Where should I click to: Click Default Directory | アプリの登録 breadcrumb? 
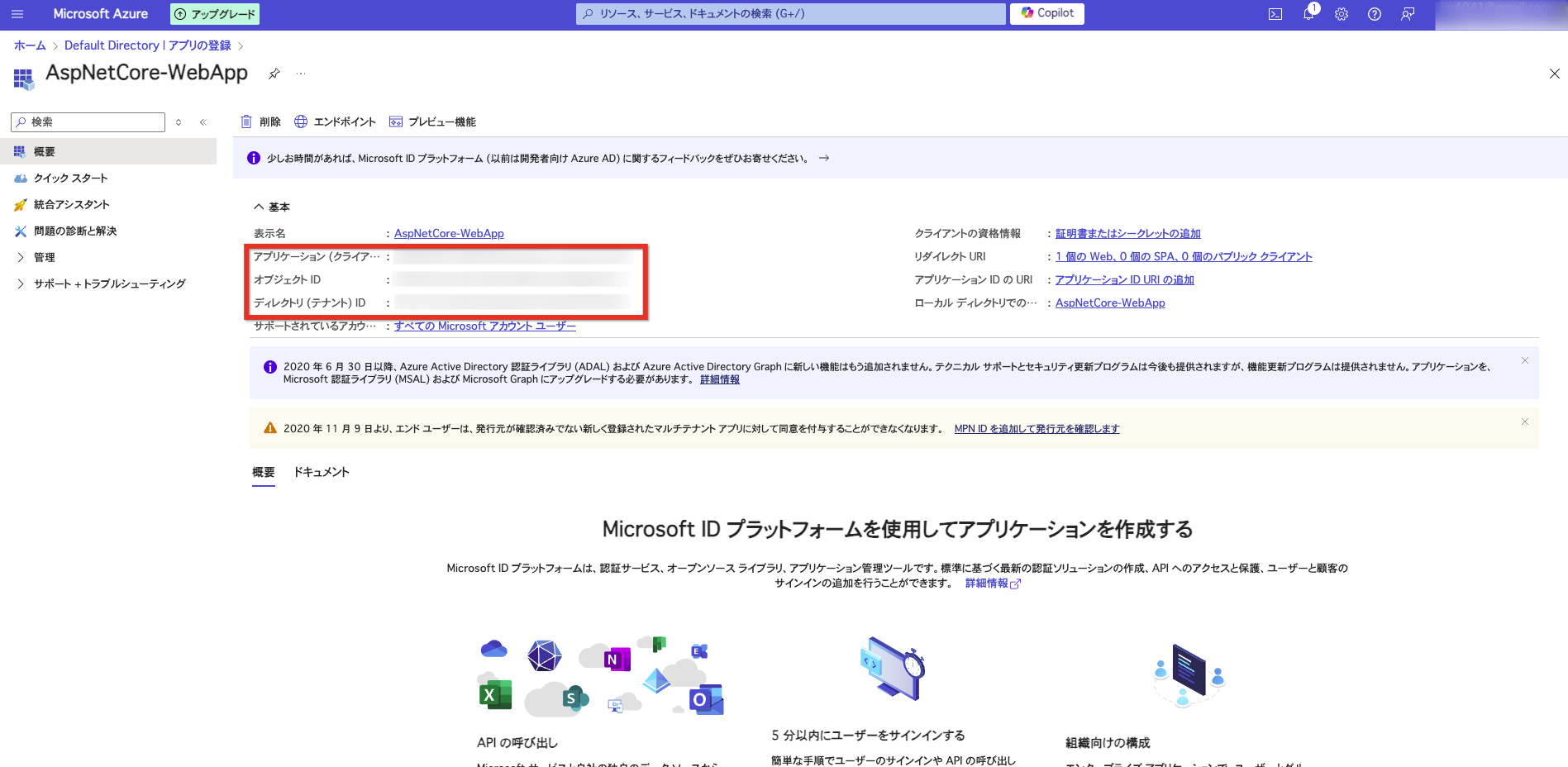pyautogui.click(x=148, y=45)
